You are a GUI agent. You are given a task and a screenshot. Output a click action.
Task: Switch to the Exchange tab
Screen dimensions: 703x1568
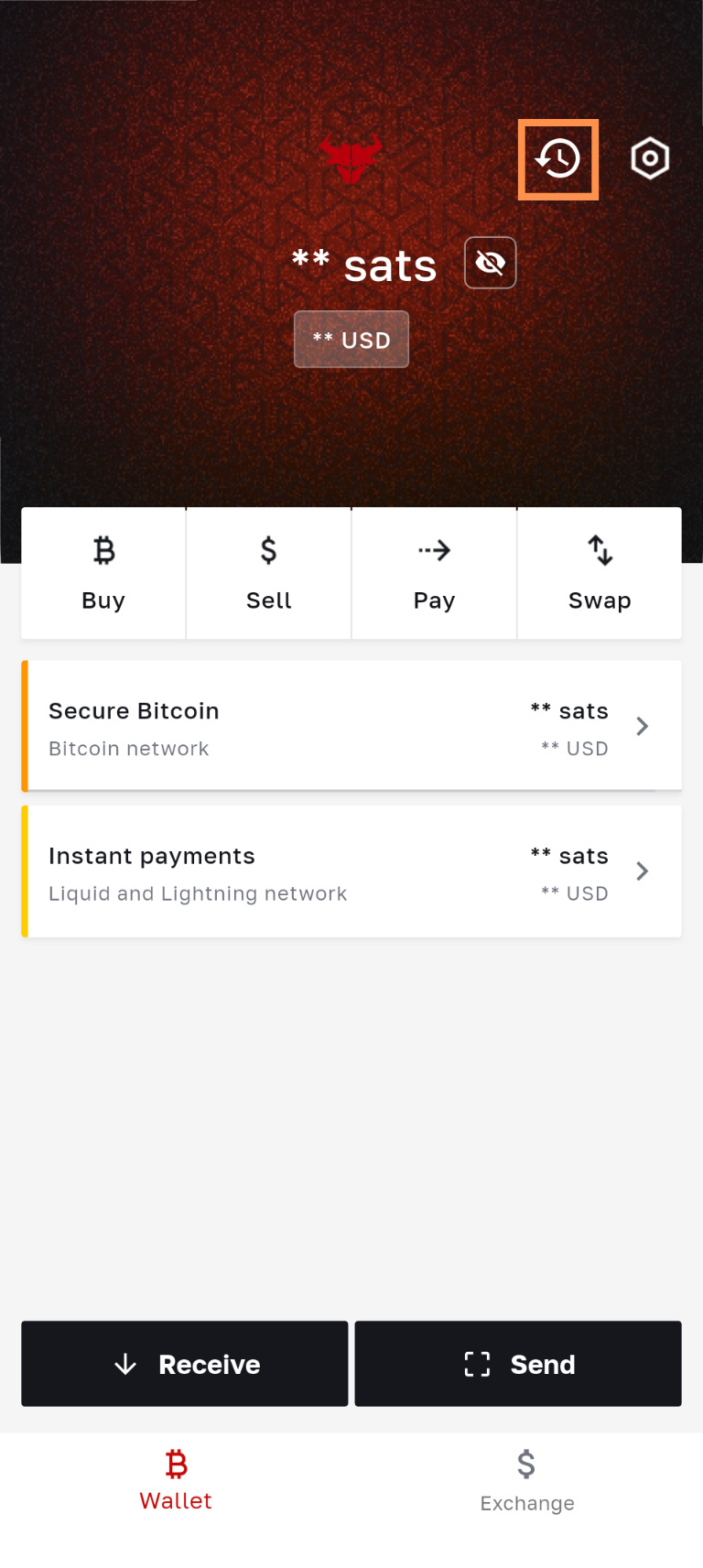coord(527,1479)
